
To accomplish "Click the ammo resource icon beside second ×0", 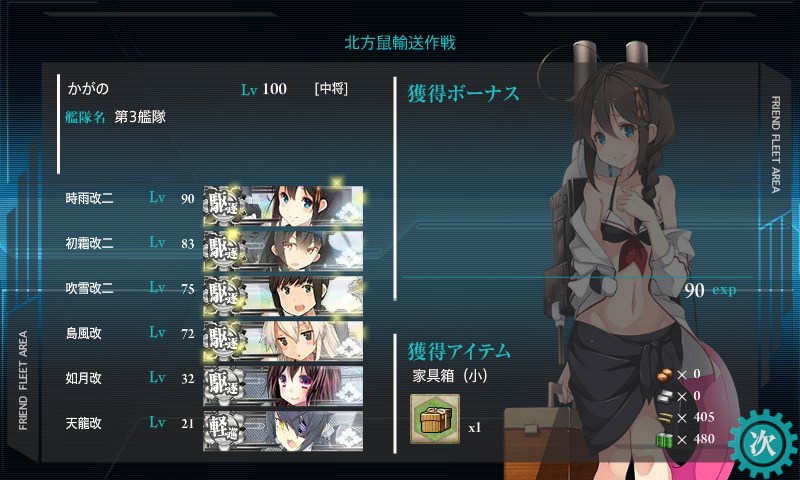I will pos(665,396).
